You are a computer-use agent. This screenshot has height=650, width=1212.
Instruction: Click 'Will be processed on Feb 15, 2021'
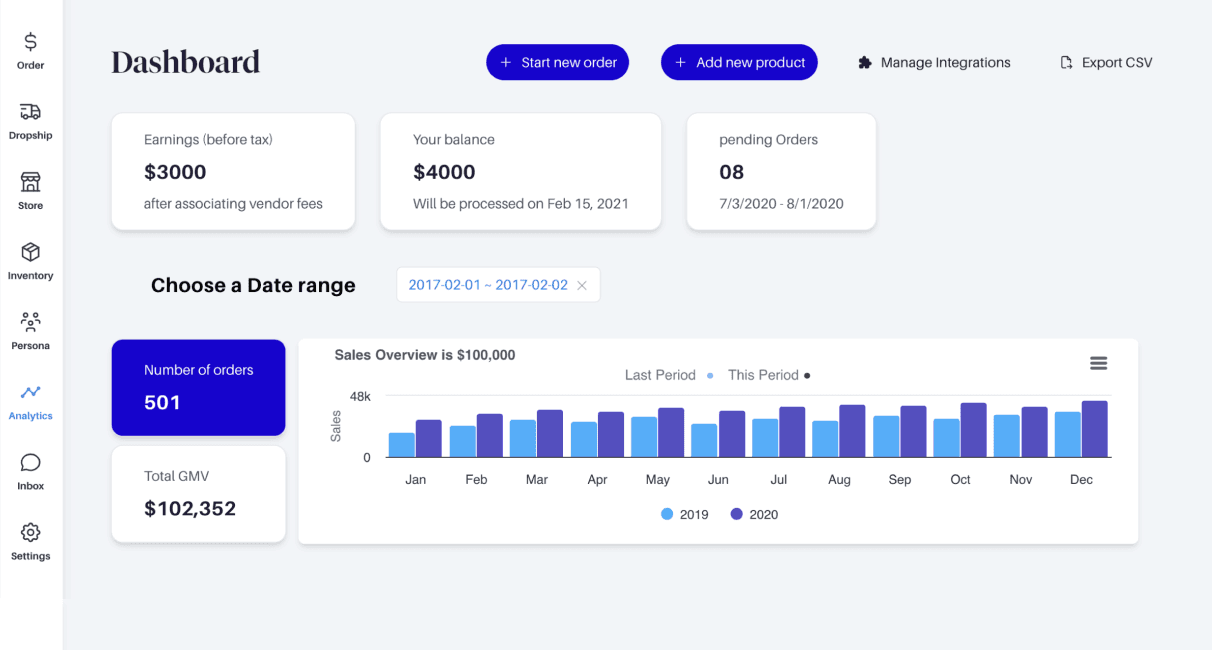521,203
